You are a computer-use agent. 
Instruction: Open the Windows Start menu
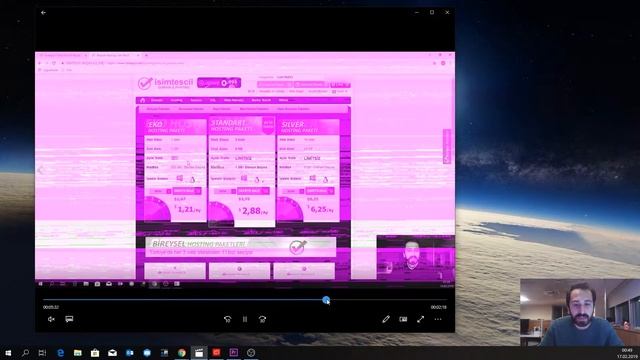coord(8,353)
